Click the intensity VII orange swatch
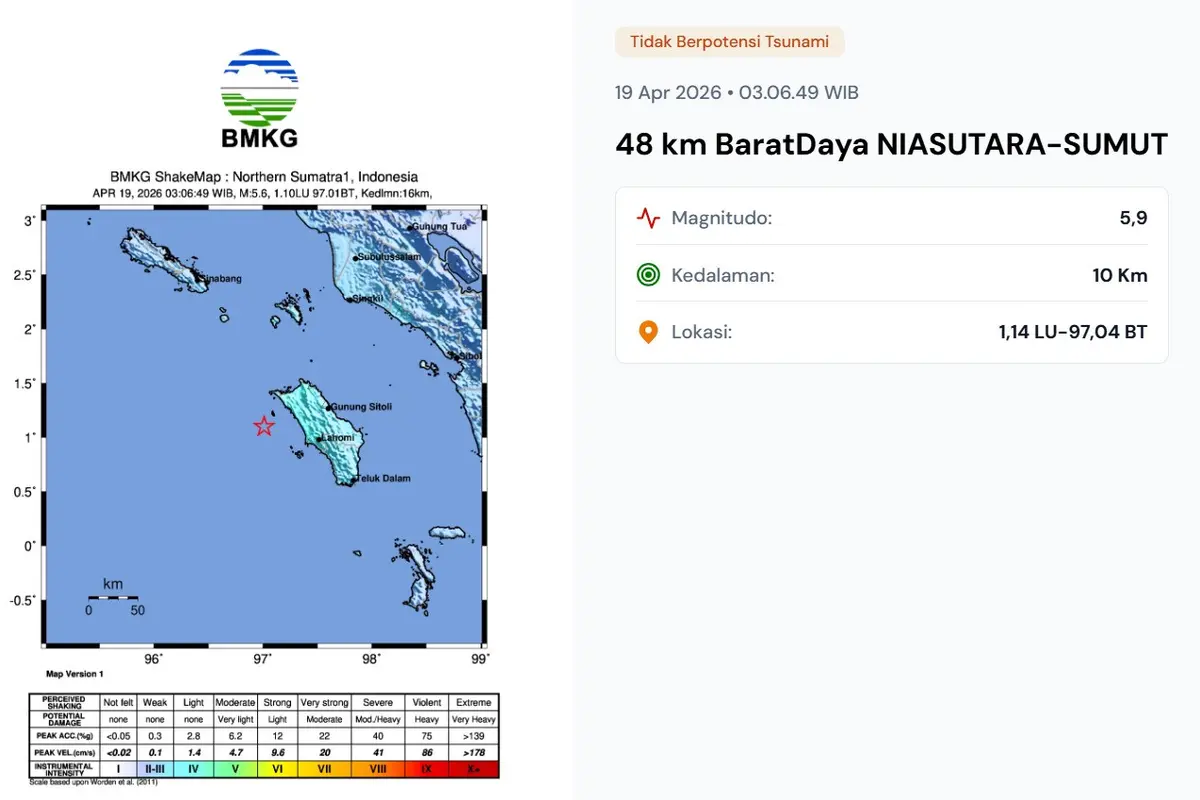1200x800 pixels. coord(324,769)
